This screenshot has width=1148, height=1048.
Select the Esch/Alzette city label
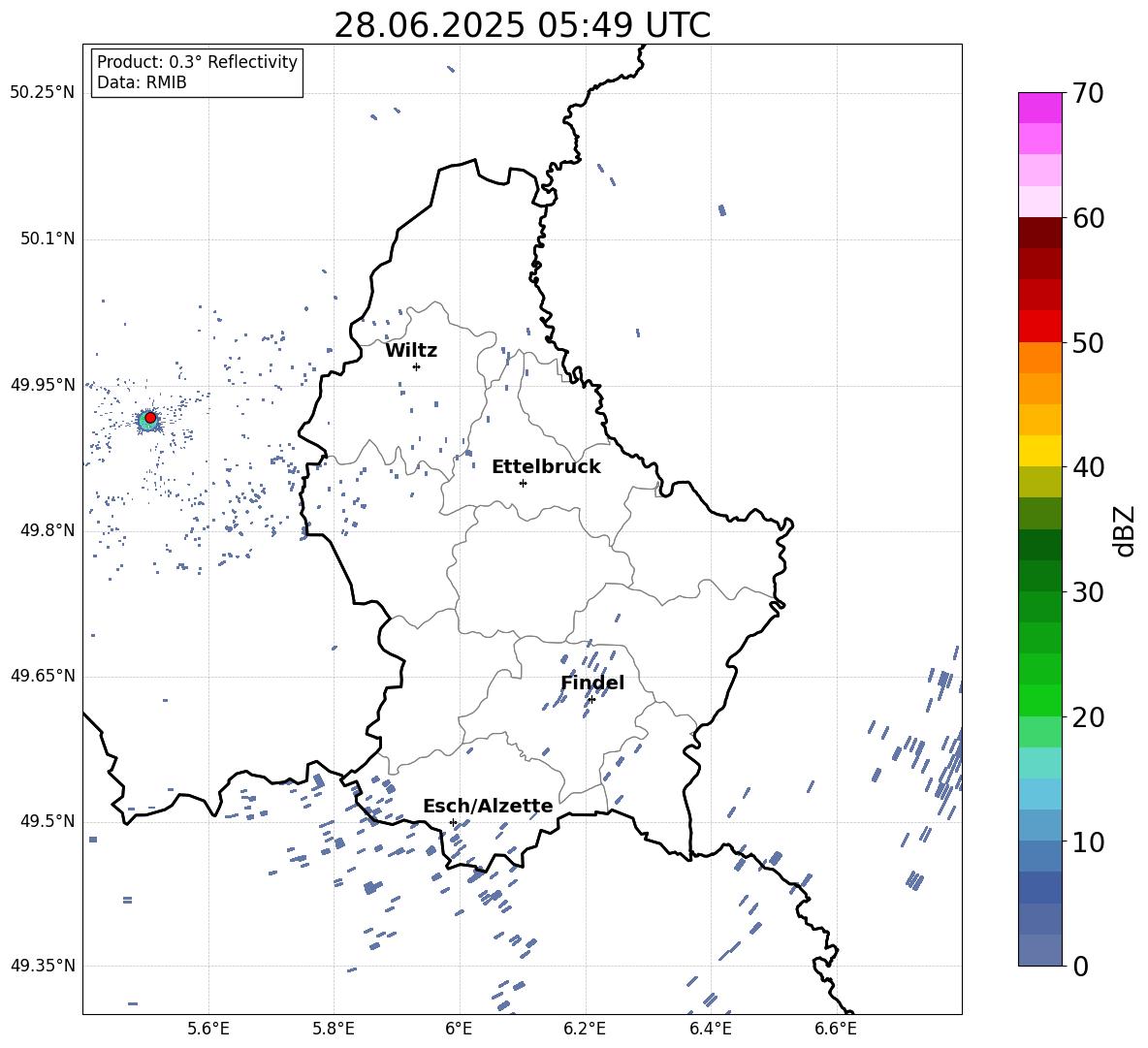click(x=488, y=807)
